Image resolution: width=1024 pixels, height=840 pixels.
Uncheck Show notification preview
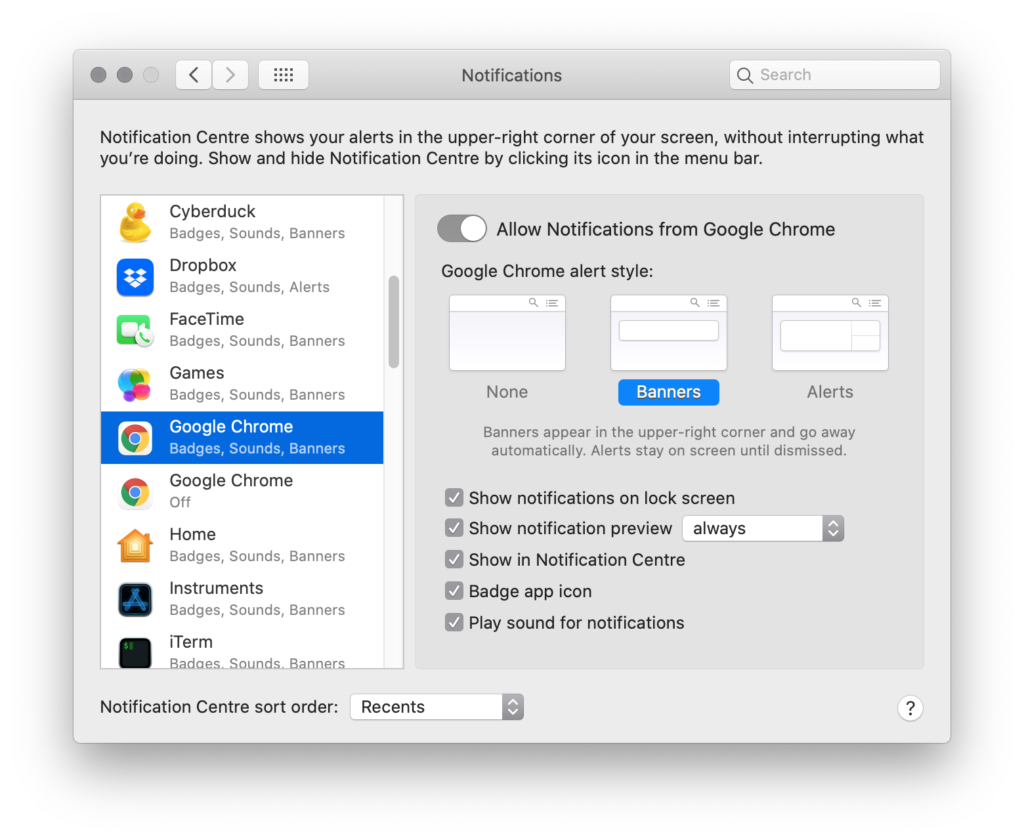(454, 528)
